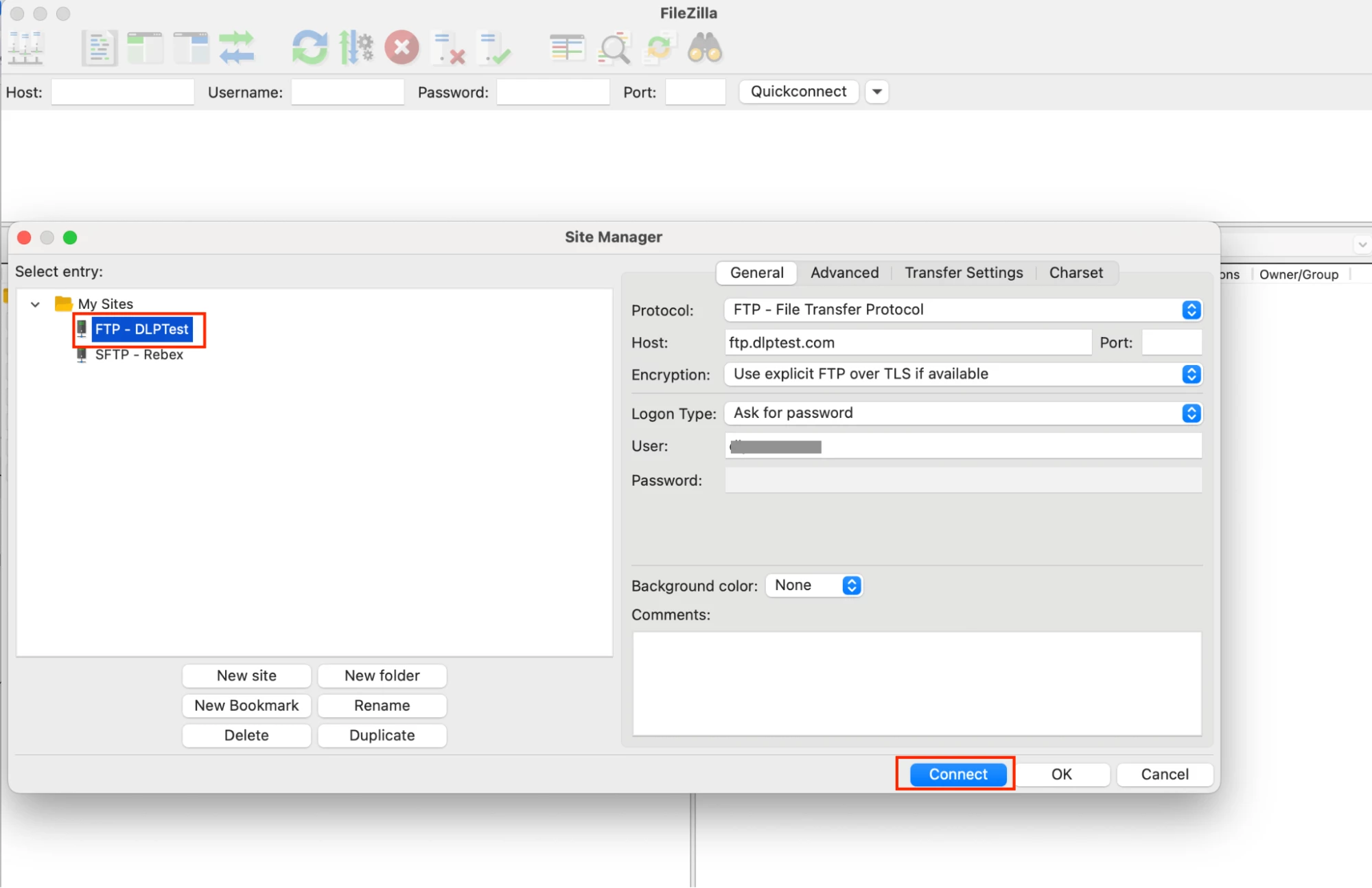The height and width of the screenshot is (888, 1372).
Task: Open binoculars file search icon
Action: click(x=704, y=48)
